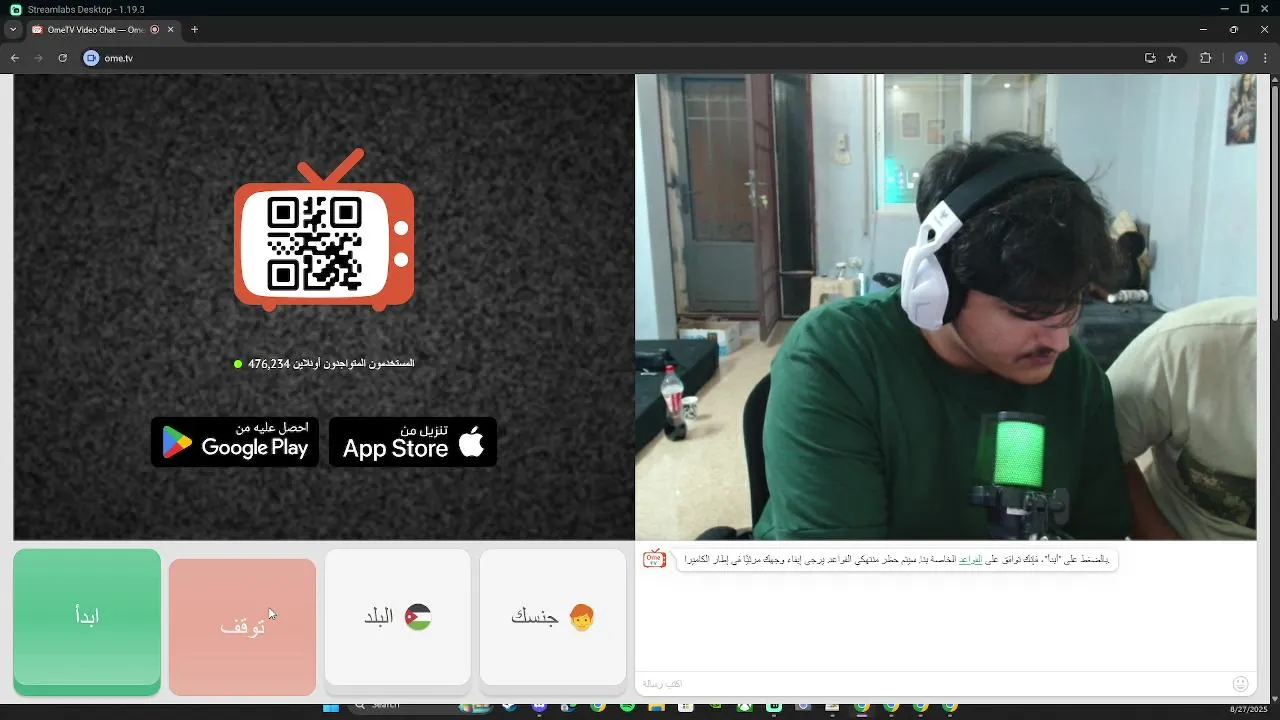Open Chrome's three-dot menu
This screenshot has width=1280, height=720.
pos(1265,58)
